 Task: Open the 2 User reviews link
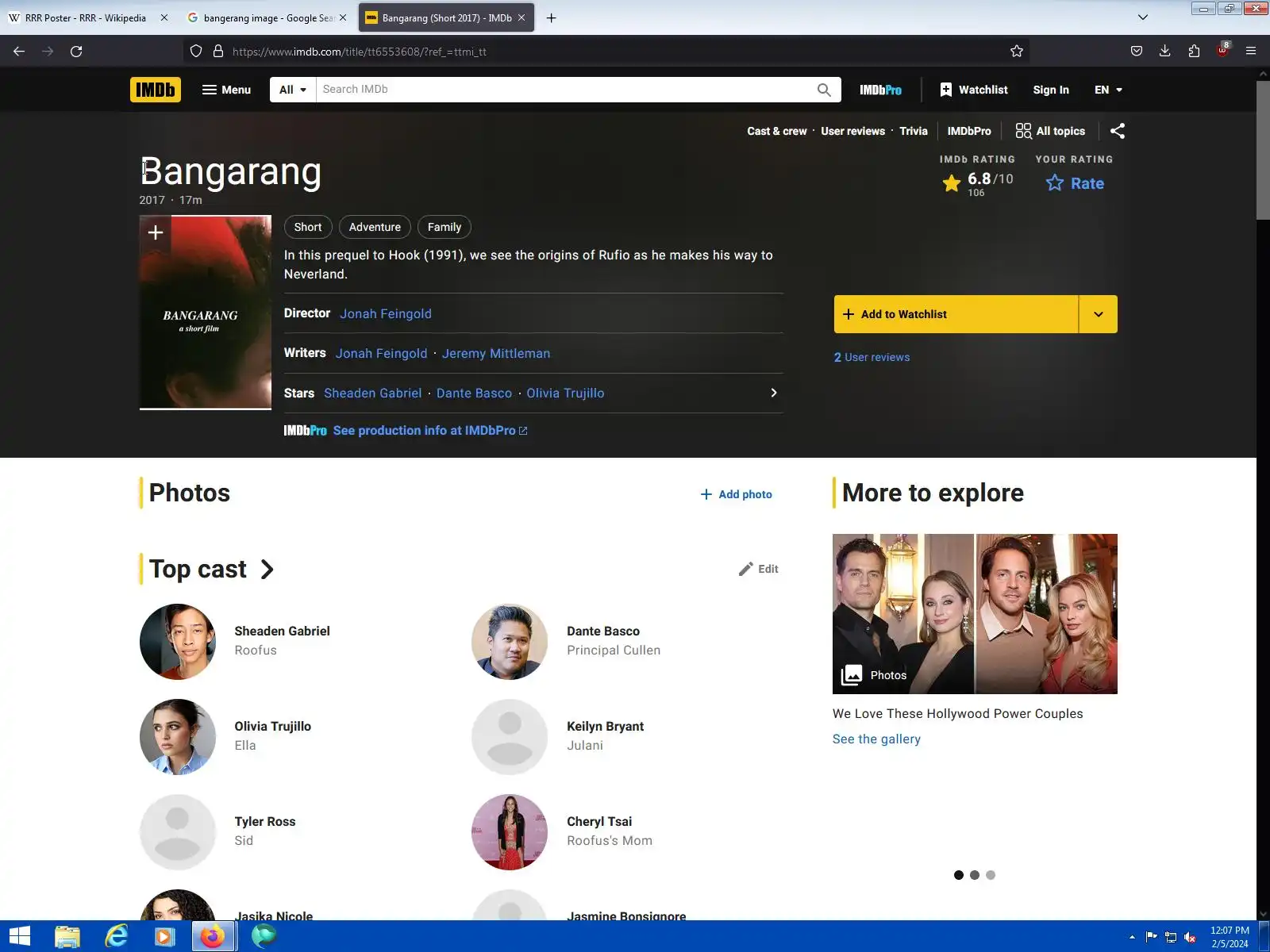pos(872,357)
